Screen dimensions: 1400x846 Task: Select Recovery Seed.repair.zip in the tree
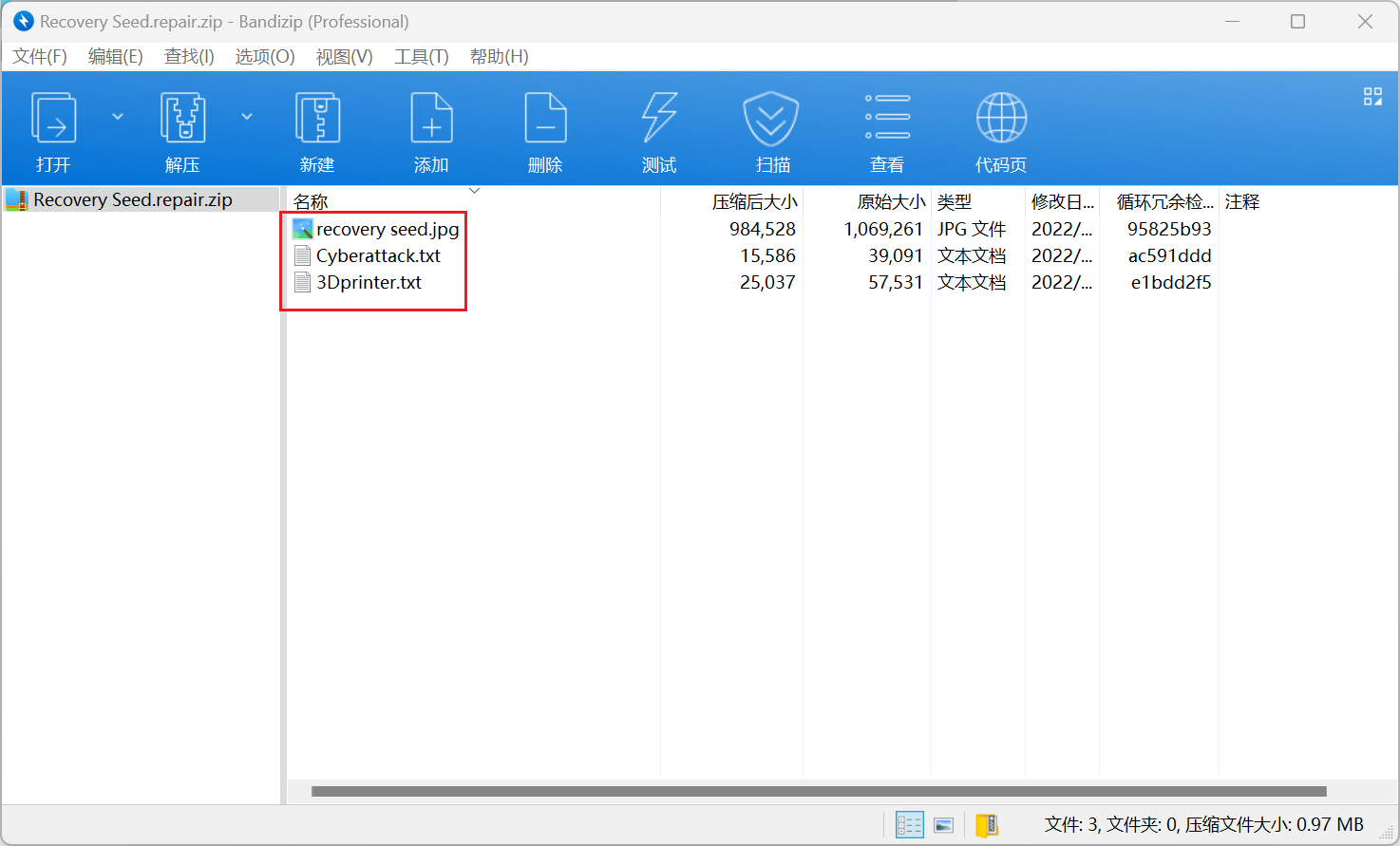pos(133,199)
